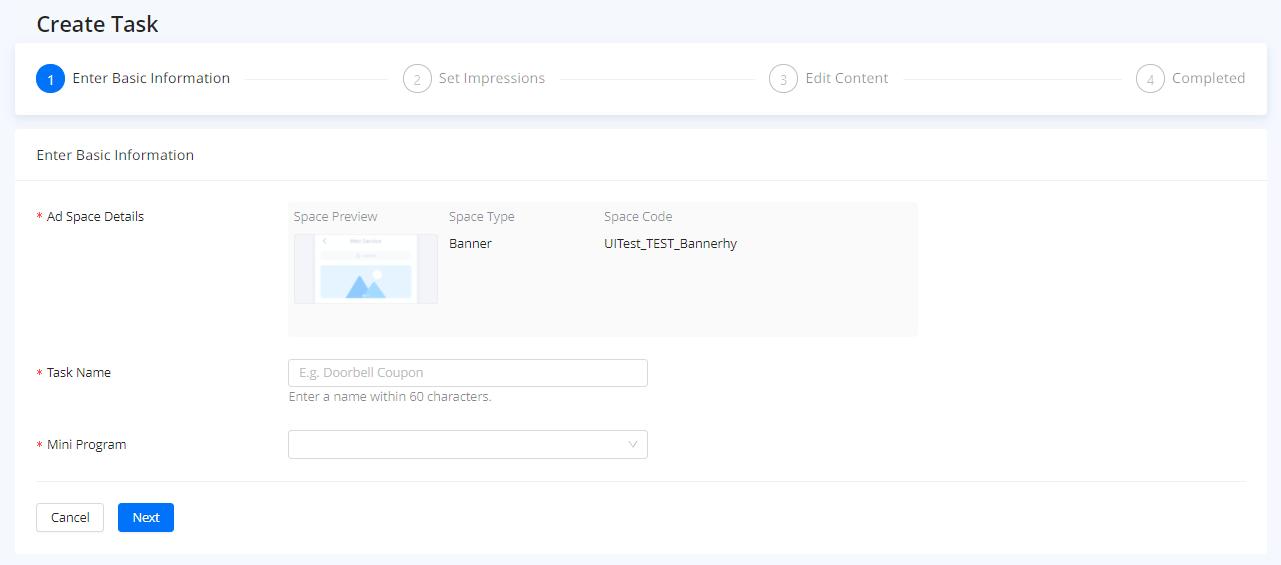Select the Enter Basic Information step label
Screen dimensions: 1281x565
tap(151, 78)
